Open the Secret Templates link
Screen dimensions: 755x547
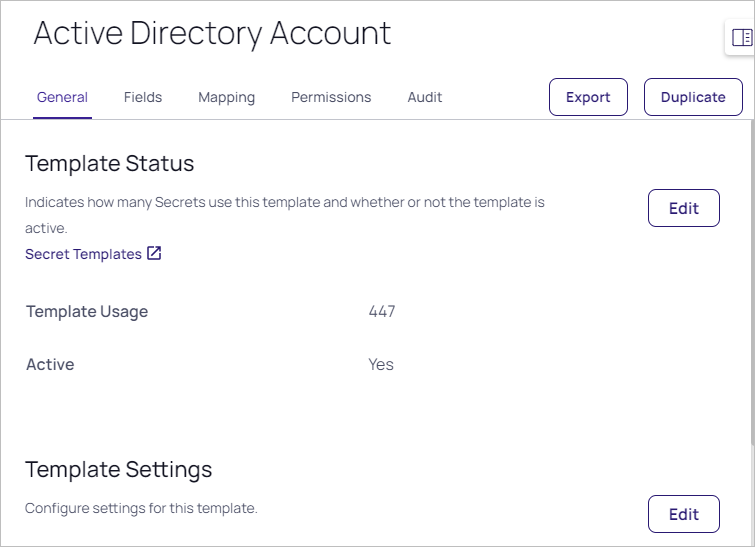click(x=83, y=254)
